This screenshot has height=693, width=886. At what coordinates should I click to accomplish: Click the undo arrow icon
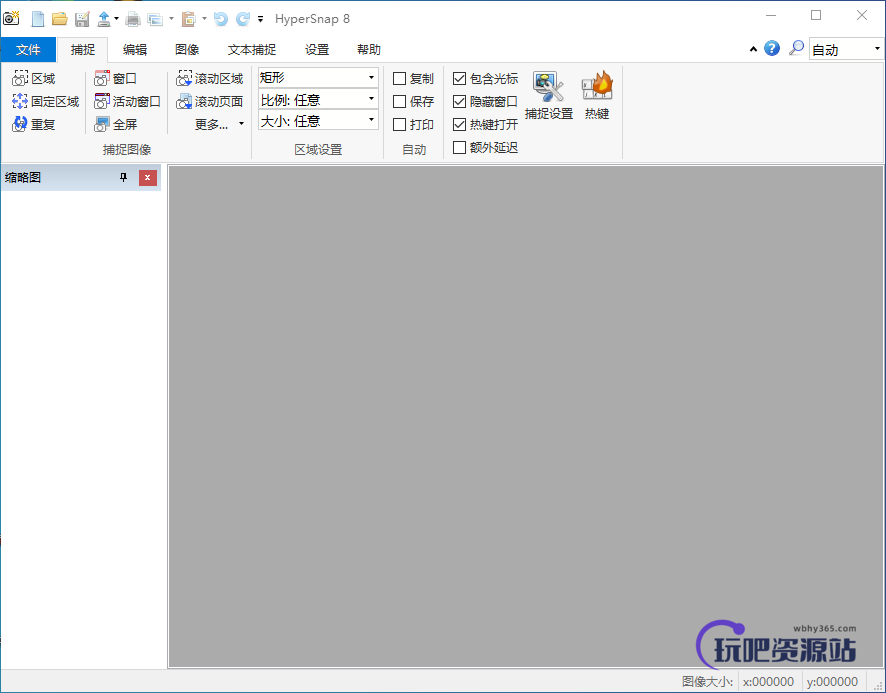221,19
